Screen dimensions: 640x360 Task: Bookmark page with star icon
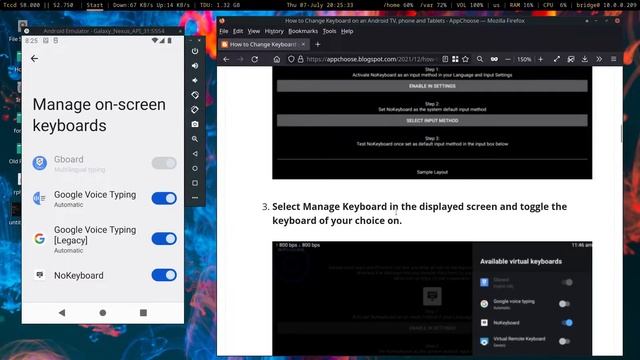coord(465,59)
